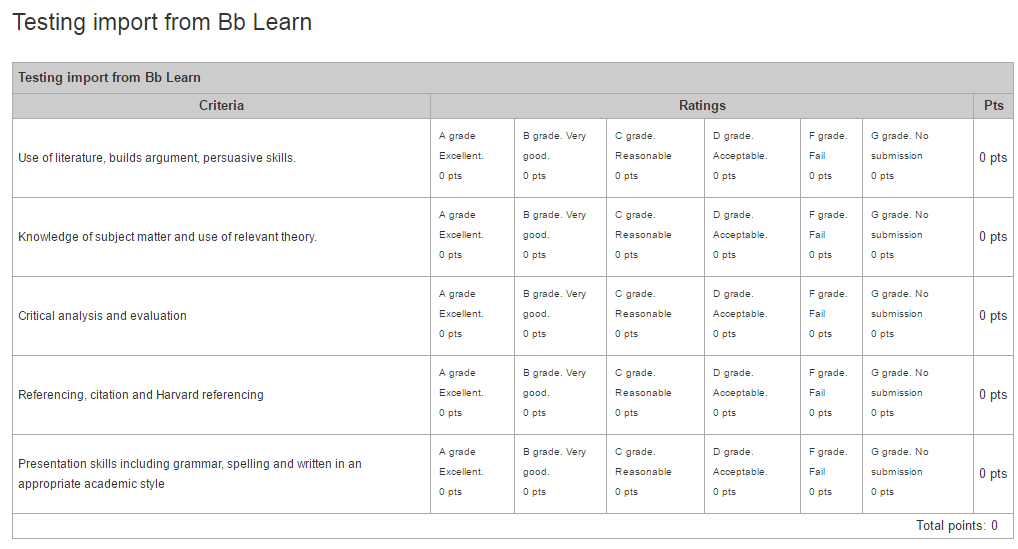Click the 0 pts cell for Knowledge row
The image size is (1018, 549).
[993, 237]
